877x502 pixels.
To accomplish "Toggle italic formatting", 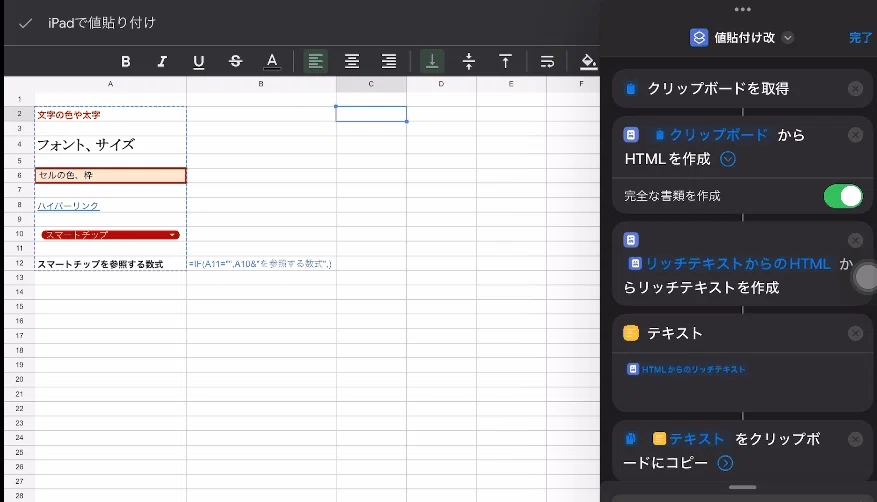I will coord(162,61).
